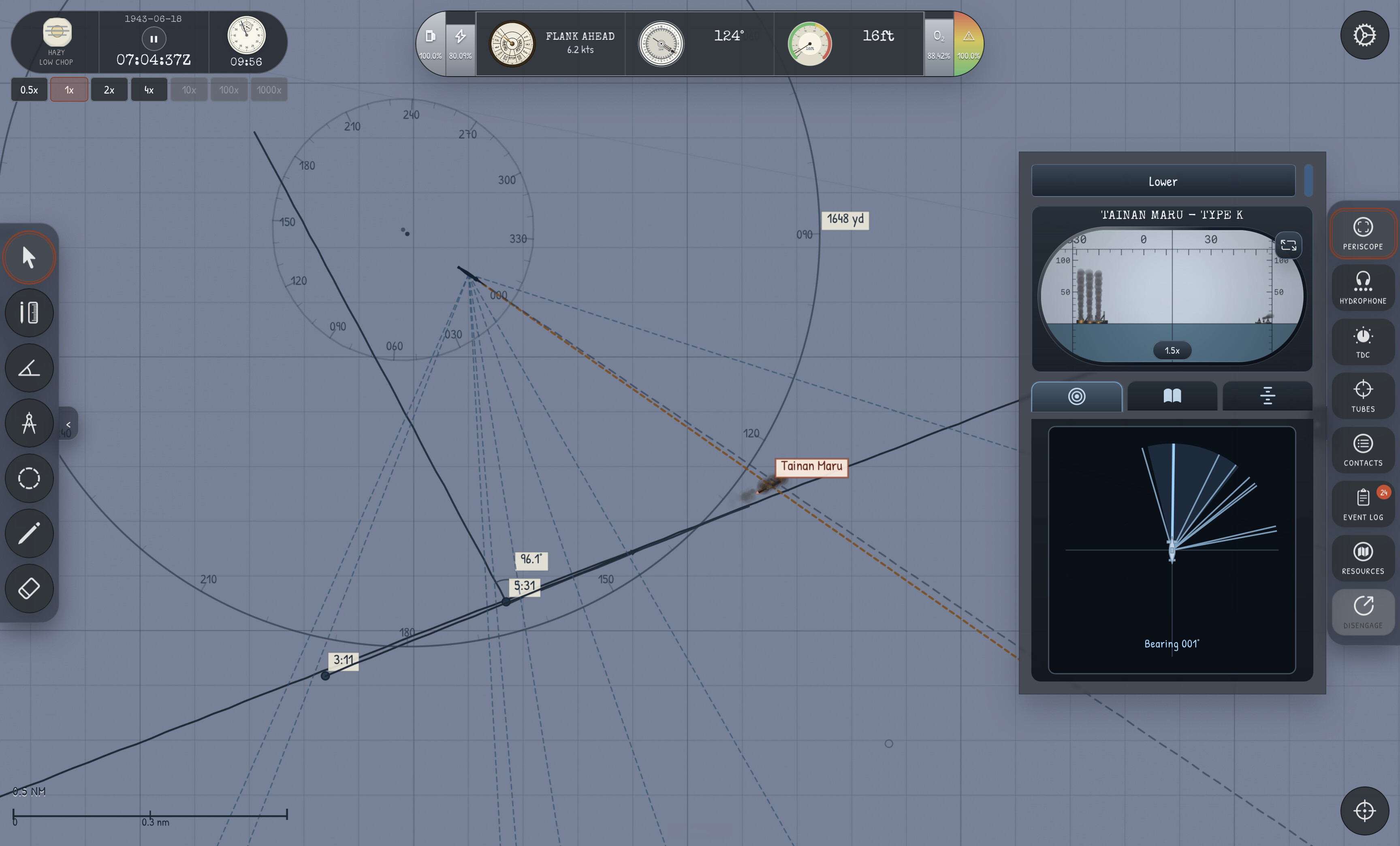Switch to the recognition manual book tab
The height and width of the screenshot is (846, 1400).
1172,396
